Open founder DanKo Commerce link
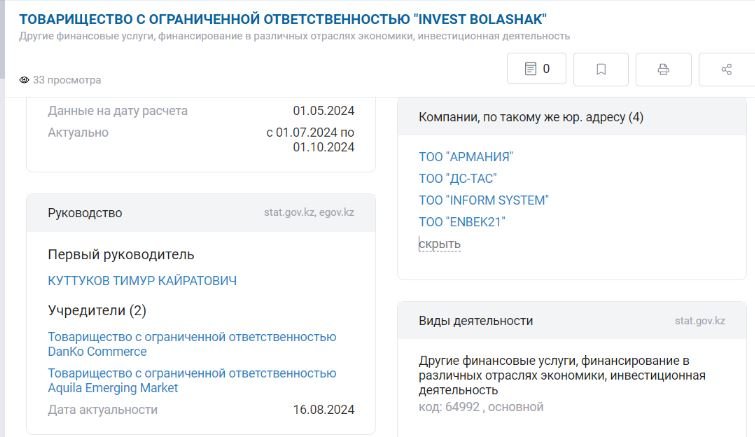 (x=192, y=344)
